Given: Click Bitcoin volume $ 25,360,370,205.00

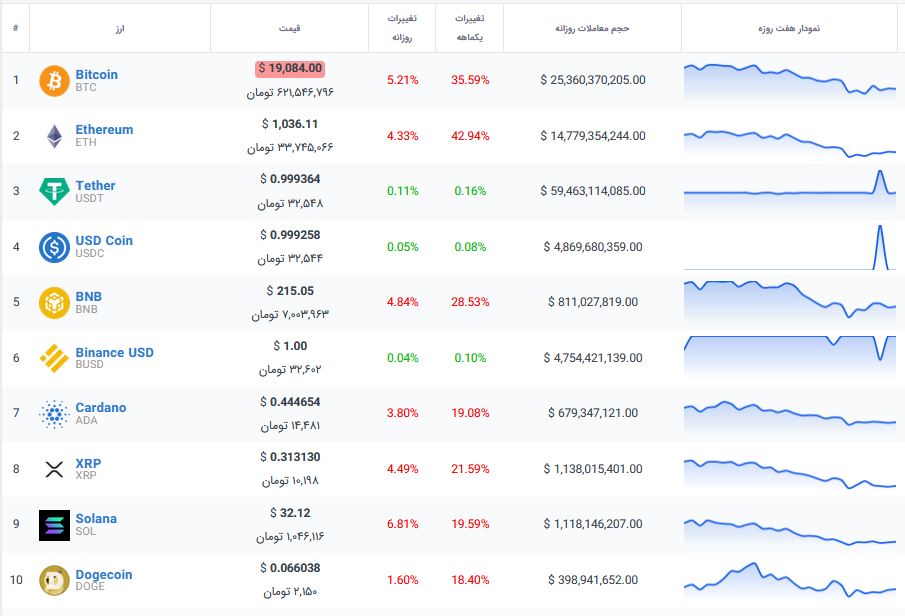Looking at the screenshot, I should [x=593, y=80].
